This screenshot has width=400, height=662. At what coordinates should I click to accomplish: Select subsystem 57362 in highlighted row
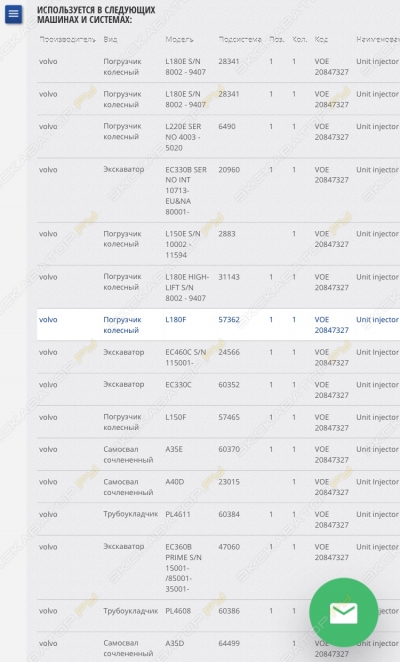[229, 320]
